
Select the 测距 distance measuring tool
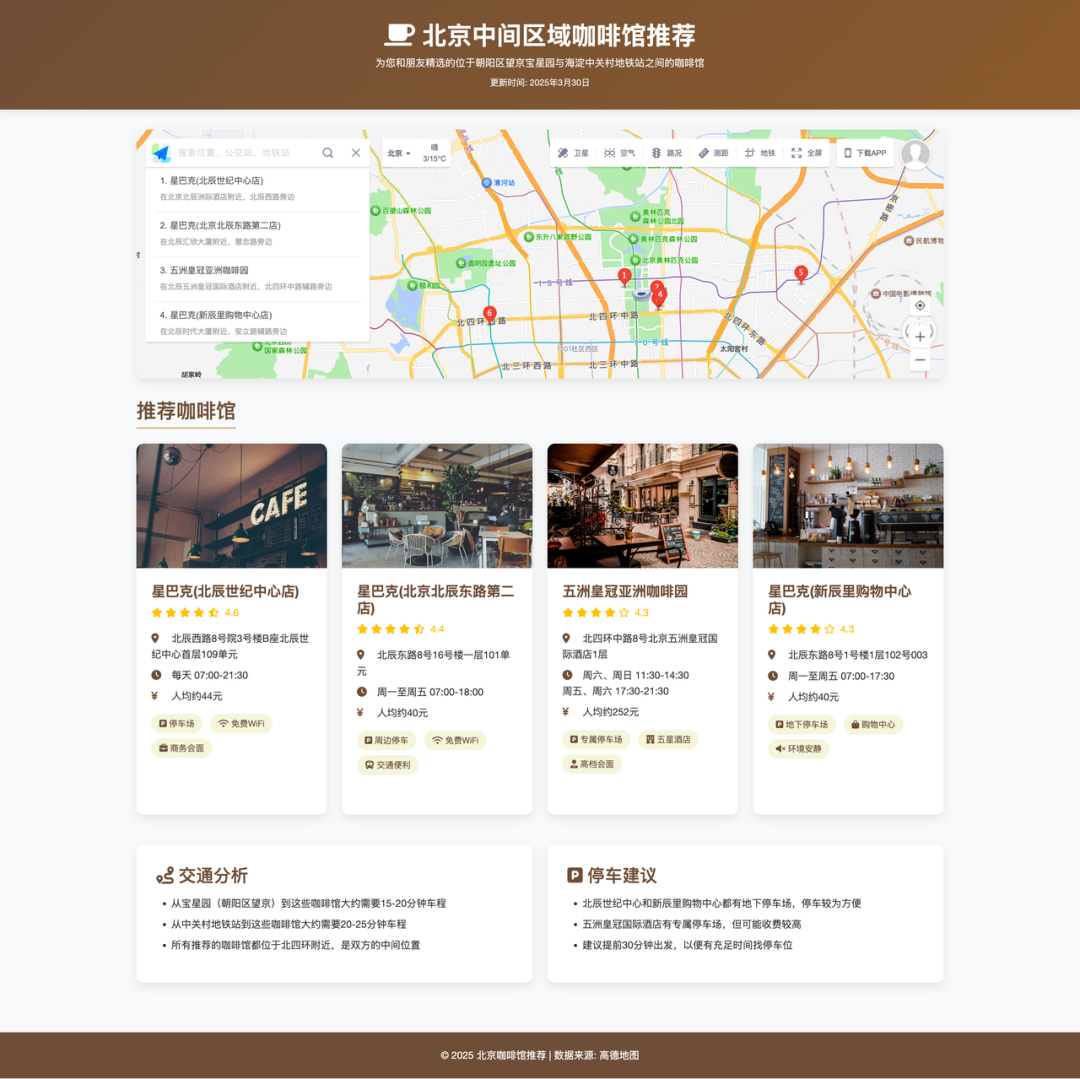click(713, 153)
